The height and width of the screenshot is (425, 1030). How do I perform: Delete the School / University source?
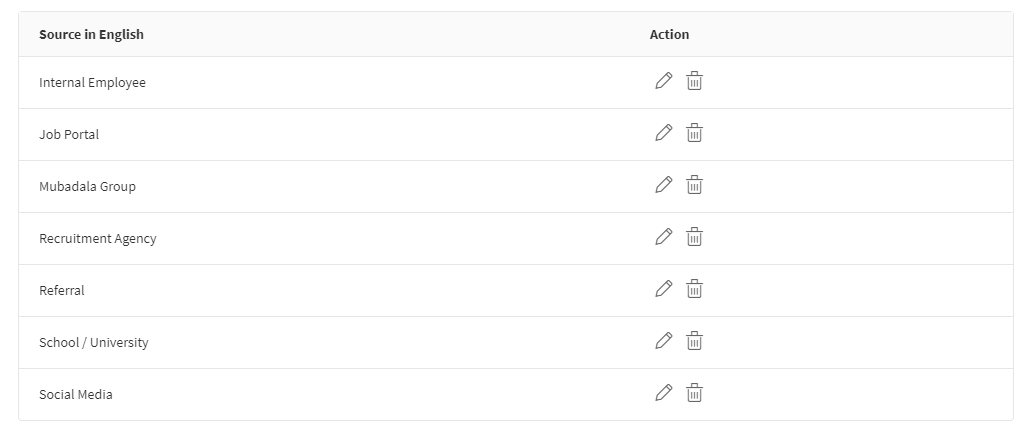694,341
